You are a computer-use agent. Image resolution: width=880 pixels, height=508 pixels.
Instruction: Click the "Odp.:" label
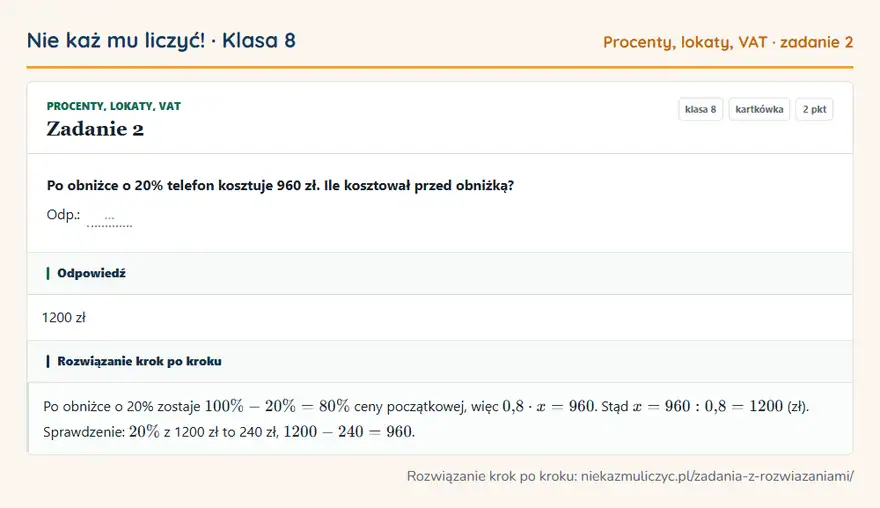(63, 215)
